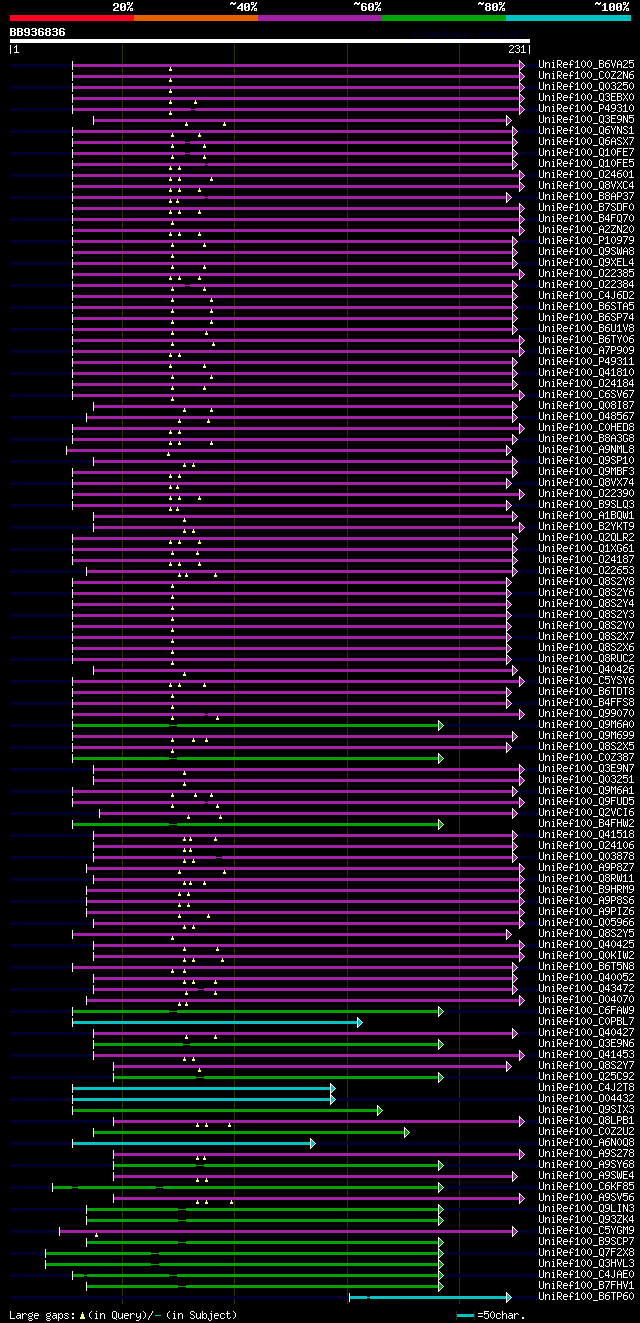Select hit UniRef100_Q9XEL4
Image resolution: width=640 pixels, height=1323 pixels.
point(586,262)
